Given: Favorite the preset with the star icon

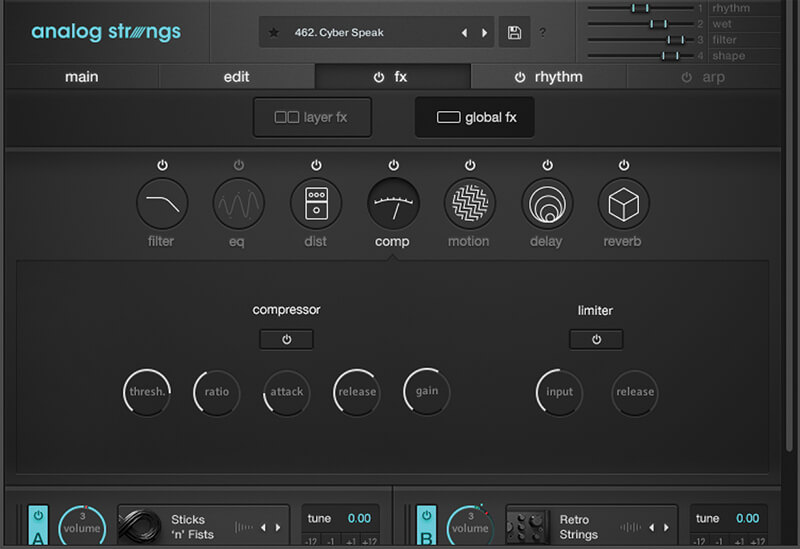Looking at the screenshot, I should tap(273, 33).
